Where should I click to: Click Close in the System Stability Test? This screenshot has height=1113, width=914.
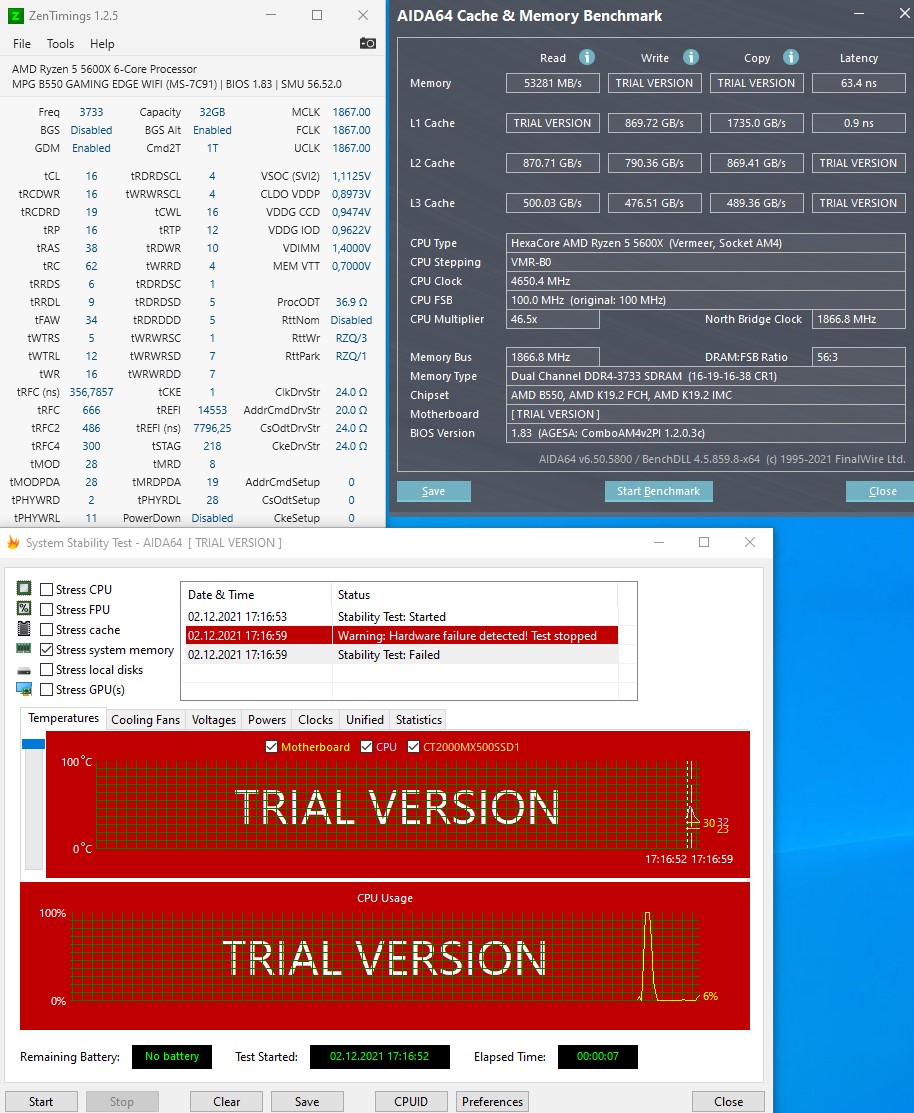point(729,1102)
